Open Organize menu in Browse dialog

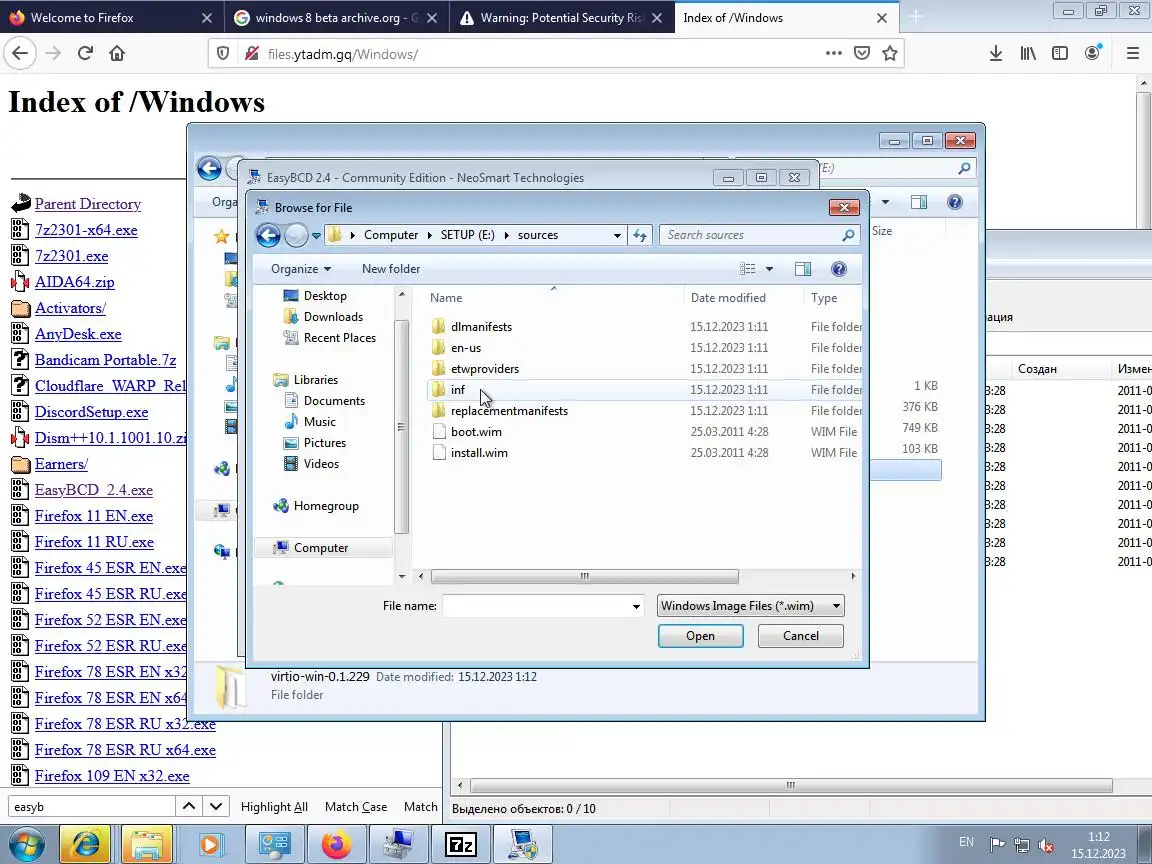pyautogui.click(x=300, y=269)
